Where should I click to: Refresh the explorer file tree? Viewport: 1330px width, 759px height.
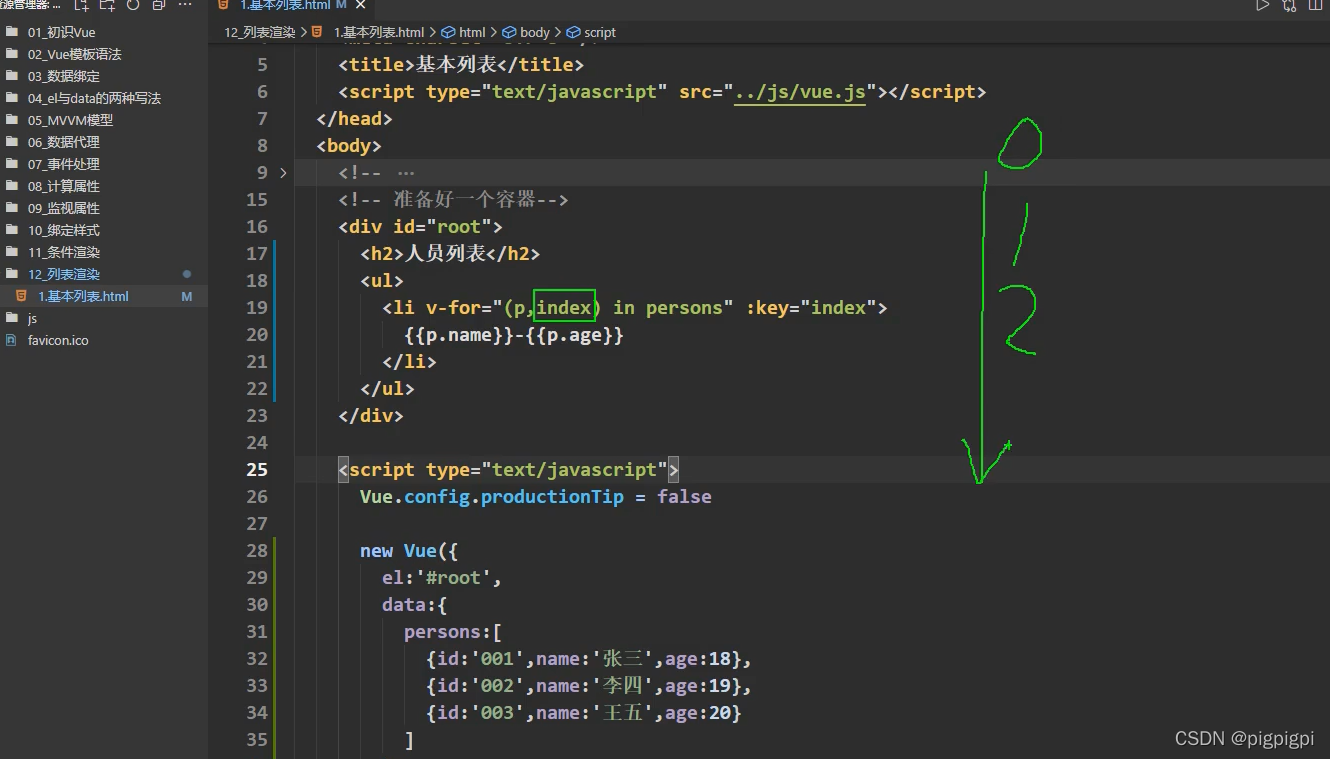pos(133,5)
